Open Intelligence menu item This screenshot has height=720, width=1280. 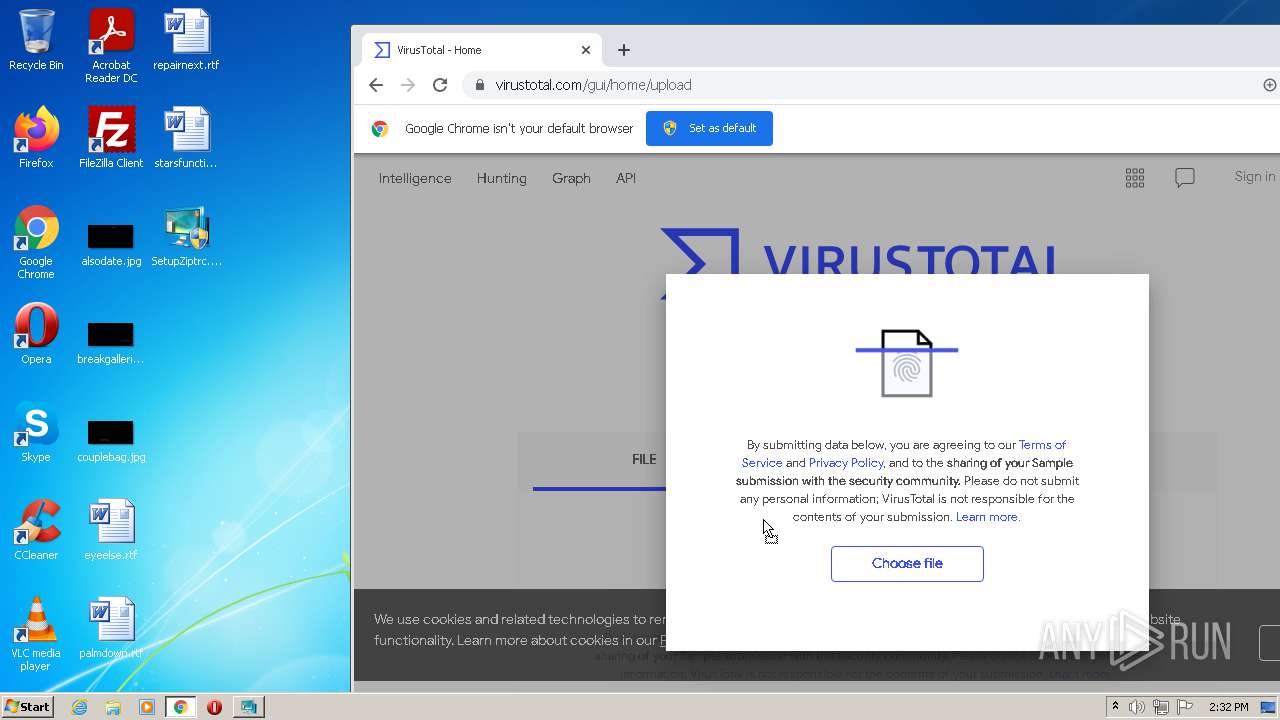click(415, 178)
